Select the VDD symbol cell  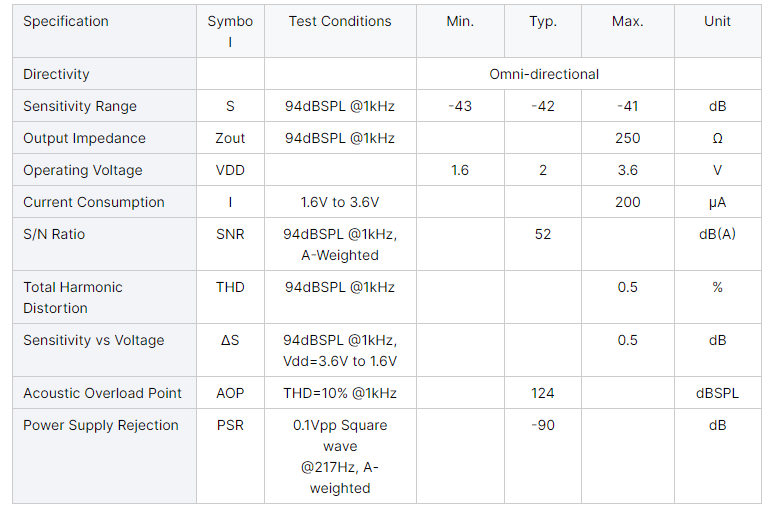[x=230, y=170]
